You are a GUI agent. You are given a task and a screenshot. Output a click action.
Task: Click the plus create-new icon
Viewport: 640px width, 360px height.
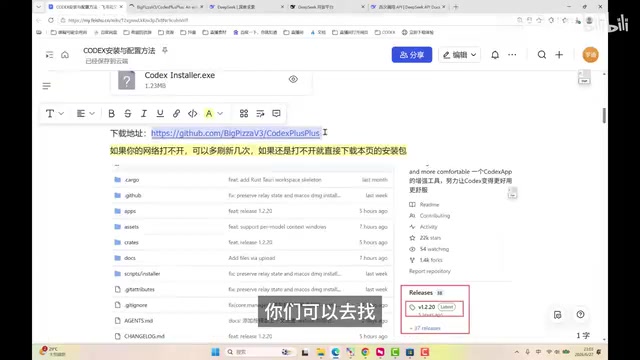559,55
